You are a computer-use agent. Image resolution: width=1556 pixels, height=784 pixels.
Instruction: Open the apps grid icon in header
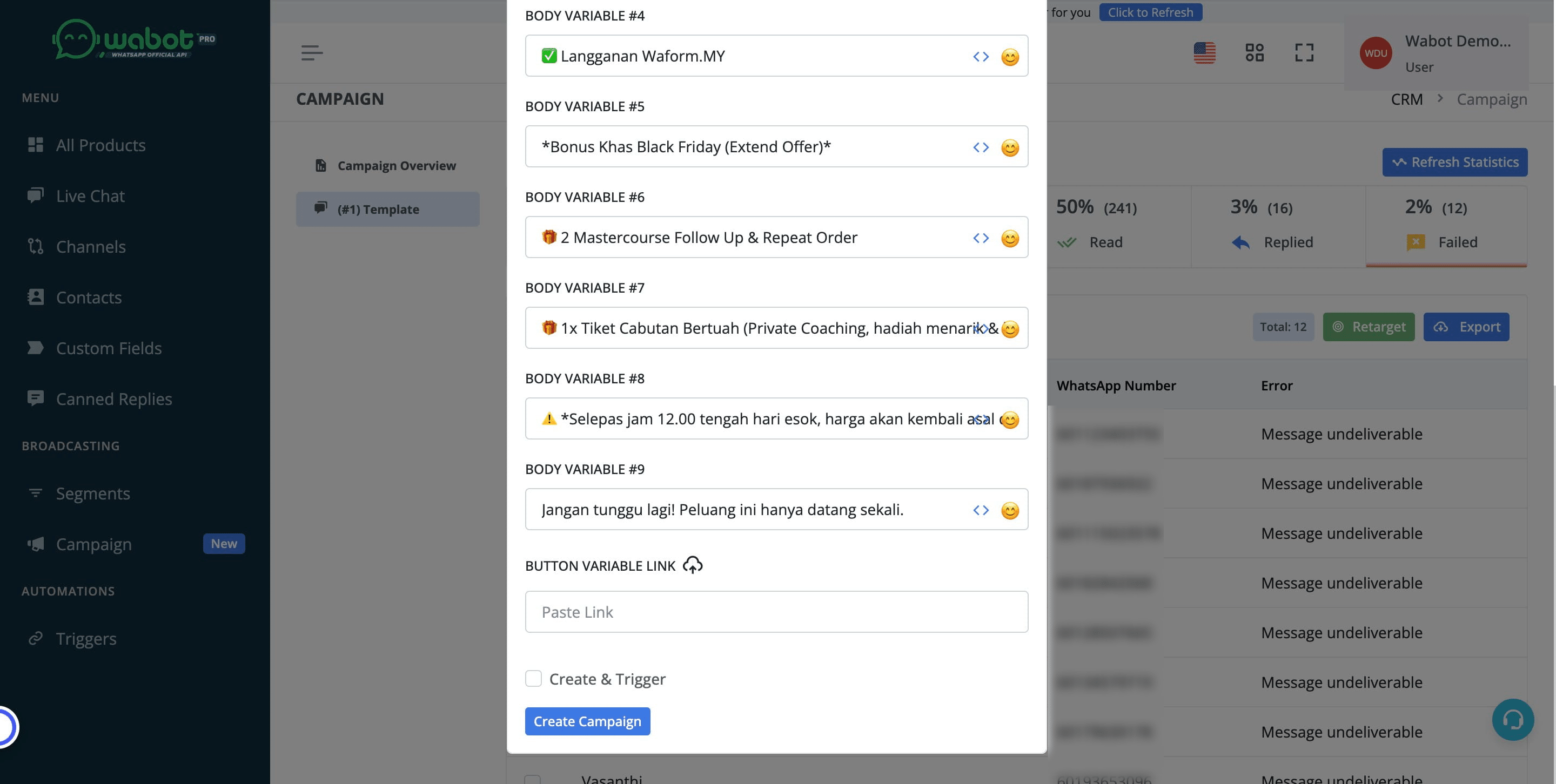pos(1254,52)
